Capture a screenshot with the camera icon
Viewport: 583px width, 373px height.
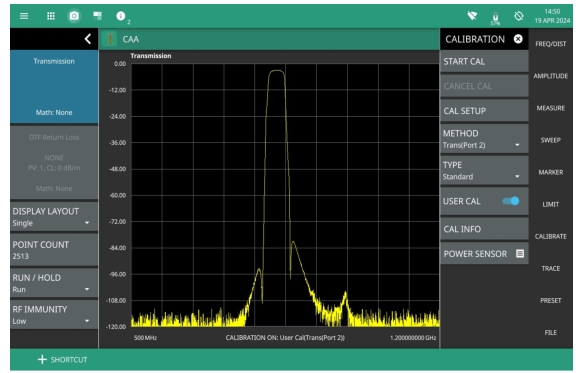[x=74, y=16]
